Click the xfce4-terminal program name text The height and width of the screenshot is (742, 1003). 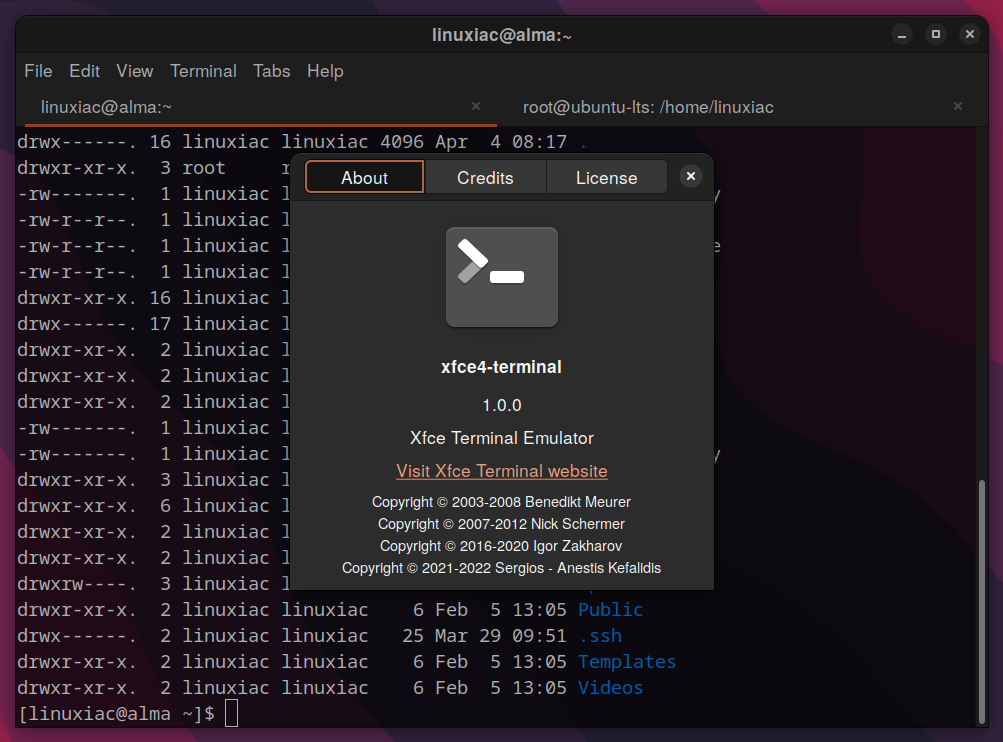(502, 367)
